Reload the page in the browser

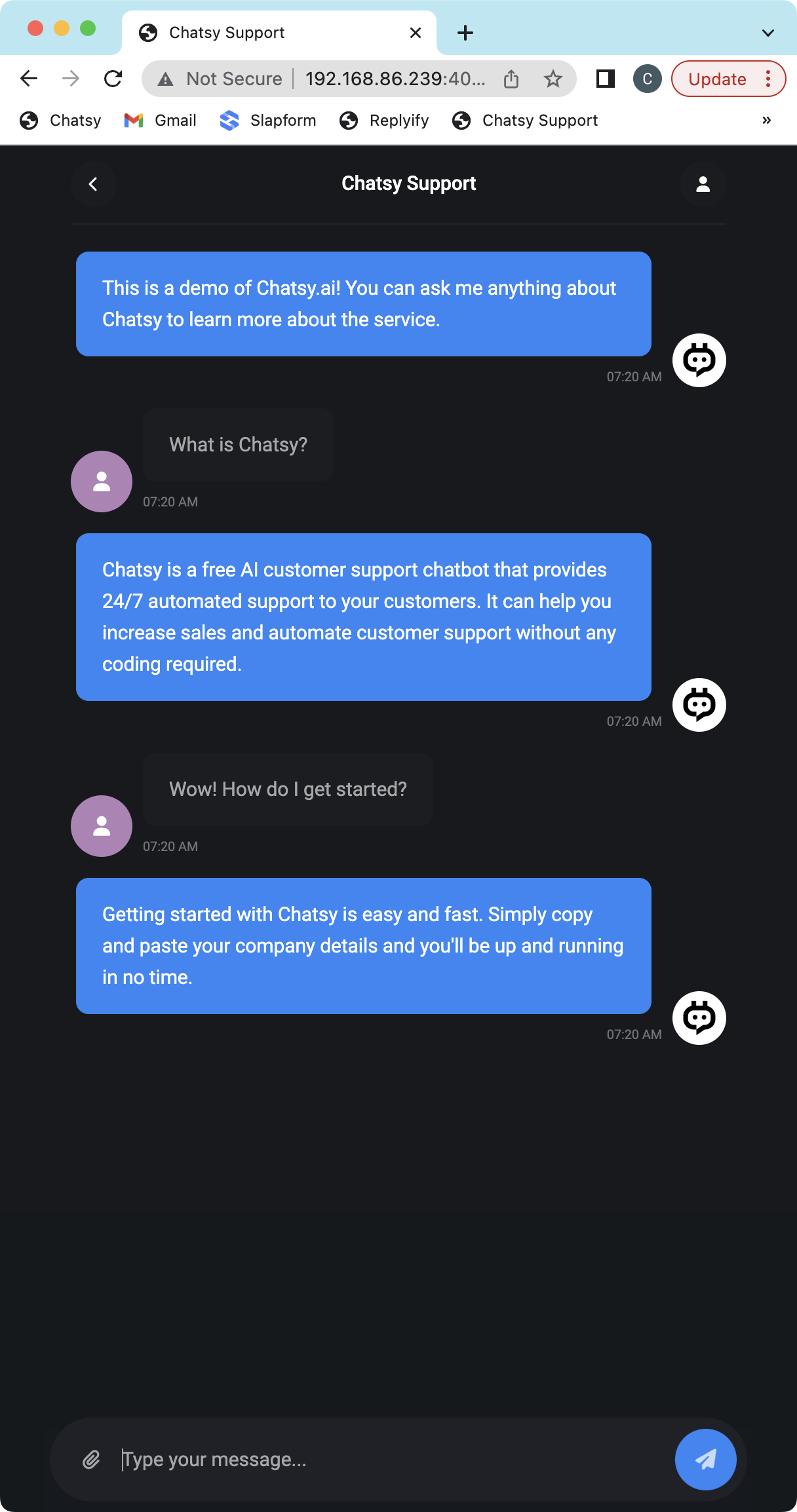pyautogui.click(x=113, y=79)
